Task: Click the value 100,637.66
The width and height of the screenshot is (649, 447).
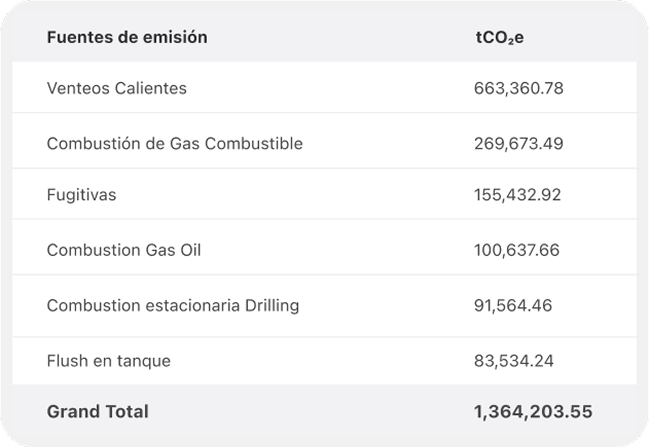Action: (x=519, y=250)
